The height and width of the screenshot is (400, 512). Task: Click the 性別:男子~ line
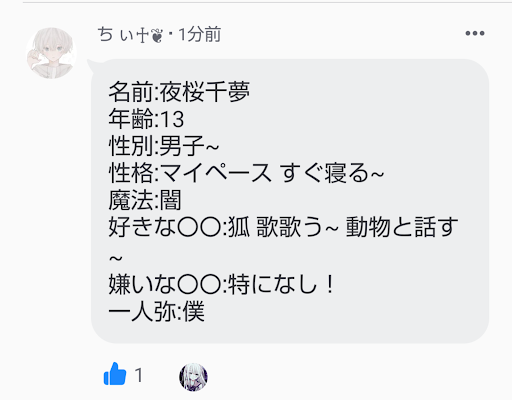pos(164,146)
